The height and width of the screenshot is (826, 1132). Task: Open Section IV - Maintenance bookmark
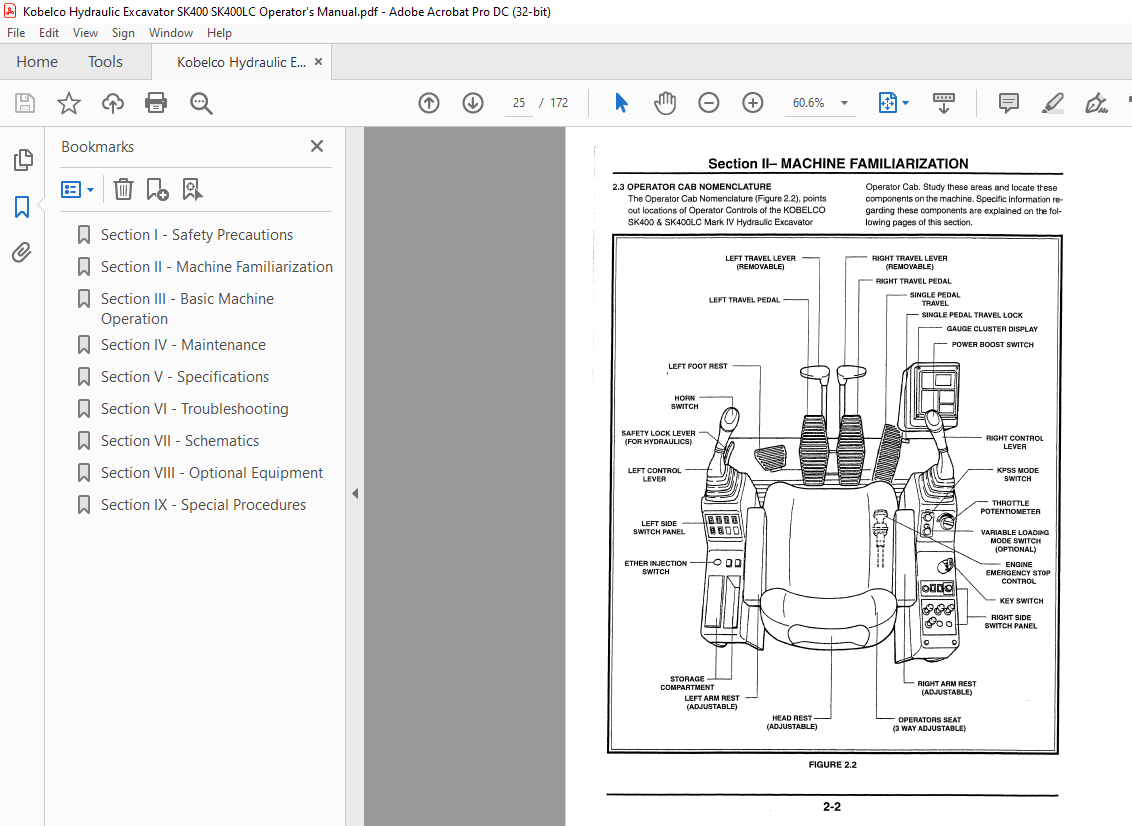pos(183,345)
